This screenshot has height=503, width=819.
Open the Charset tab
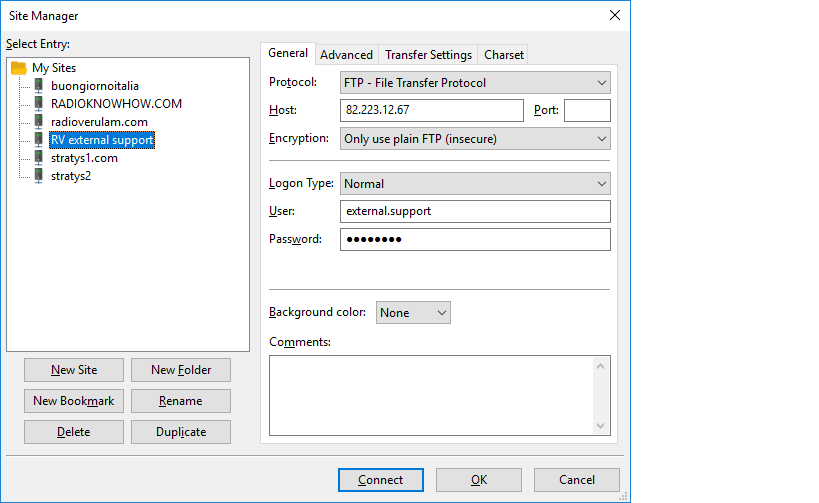tap(504, 55)
